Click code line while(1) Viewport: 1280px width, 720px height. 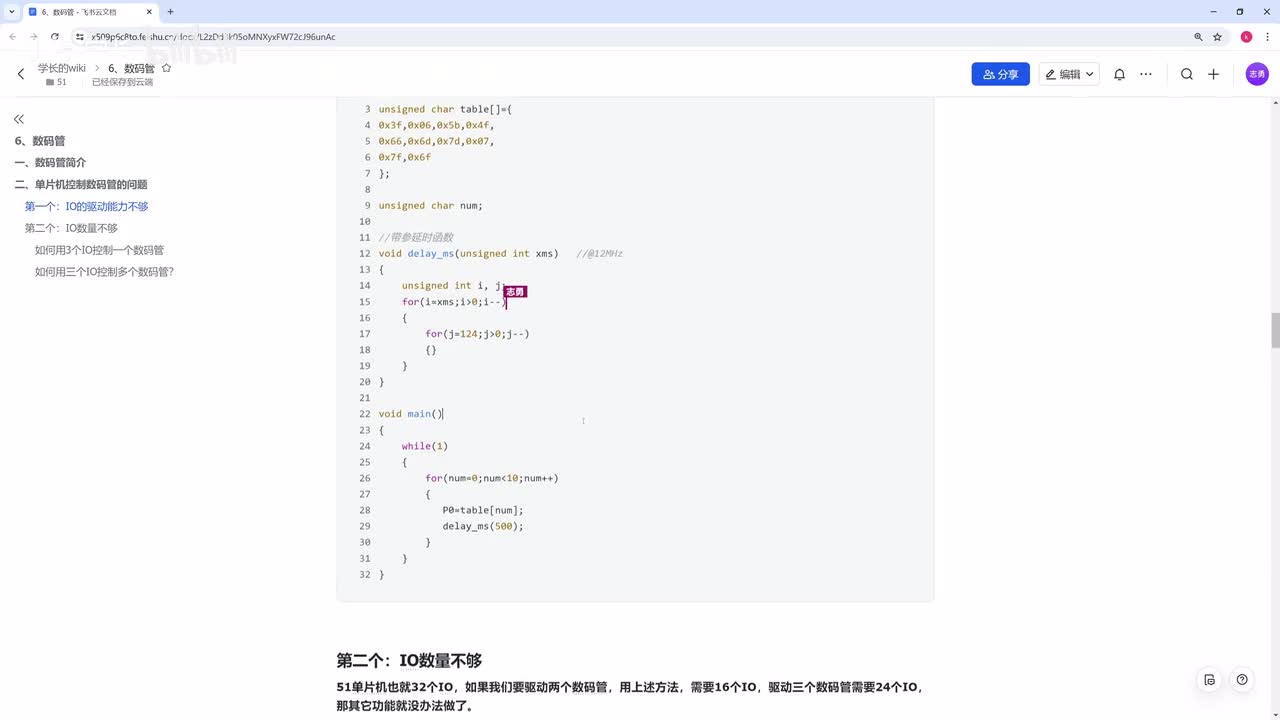coord(425,446)
